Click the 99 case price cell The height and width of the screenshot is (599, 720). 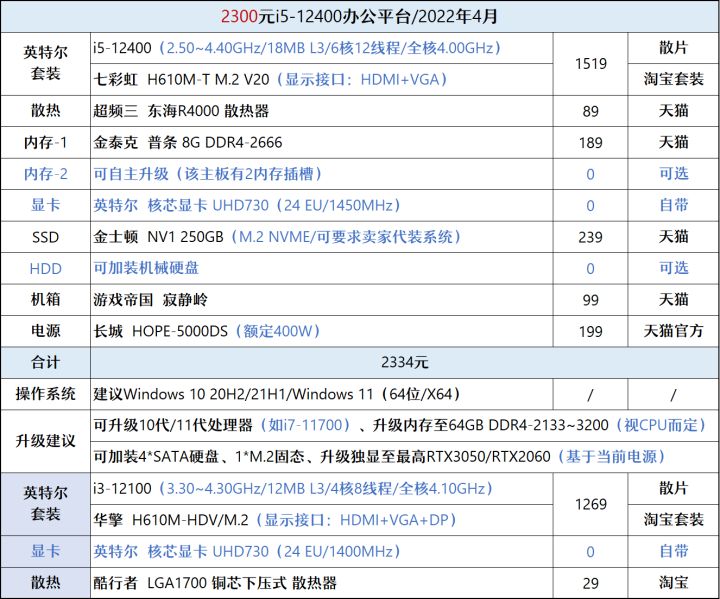pyautogui.click(x=591, y=300)
